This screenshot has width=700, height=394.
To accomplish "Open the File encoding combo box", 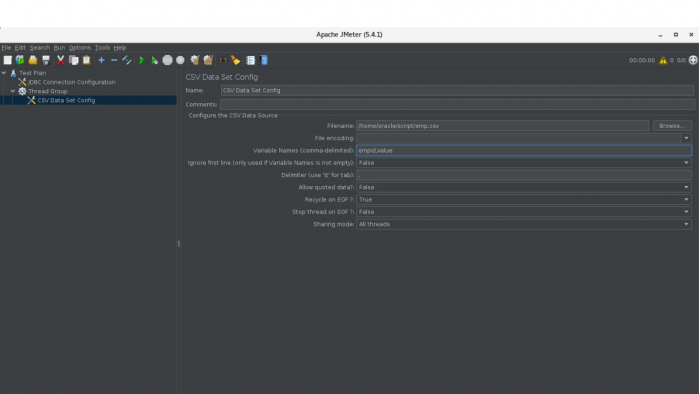I will click(524, 138).
